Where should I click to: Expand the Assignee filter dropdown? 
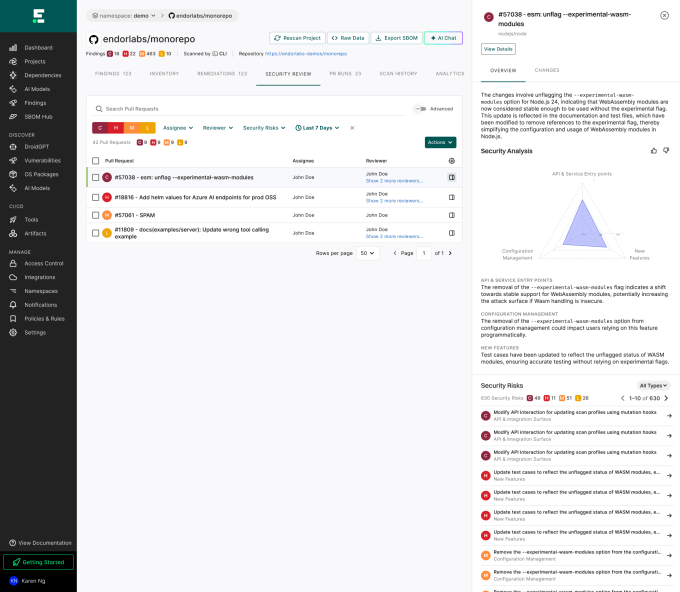coord(178,128)
